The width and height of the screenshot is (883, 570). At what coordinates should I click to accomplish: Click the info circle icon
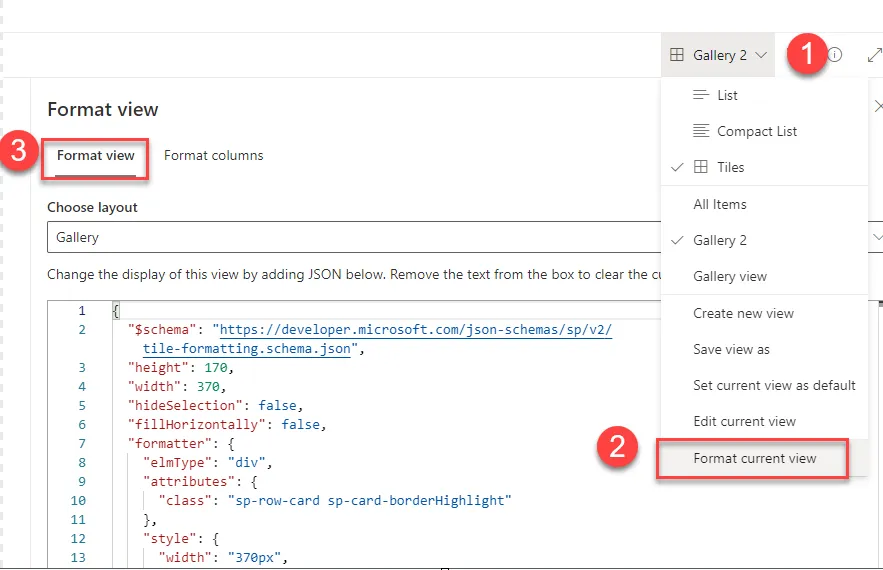(x=835, y=55)
